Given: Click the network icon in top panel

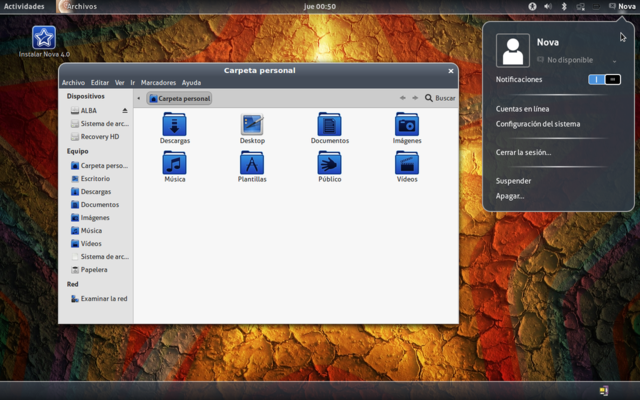Looking at the screenshot, I should pos(580,7).
